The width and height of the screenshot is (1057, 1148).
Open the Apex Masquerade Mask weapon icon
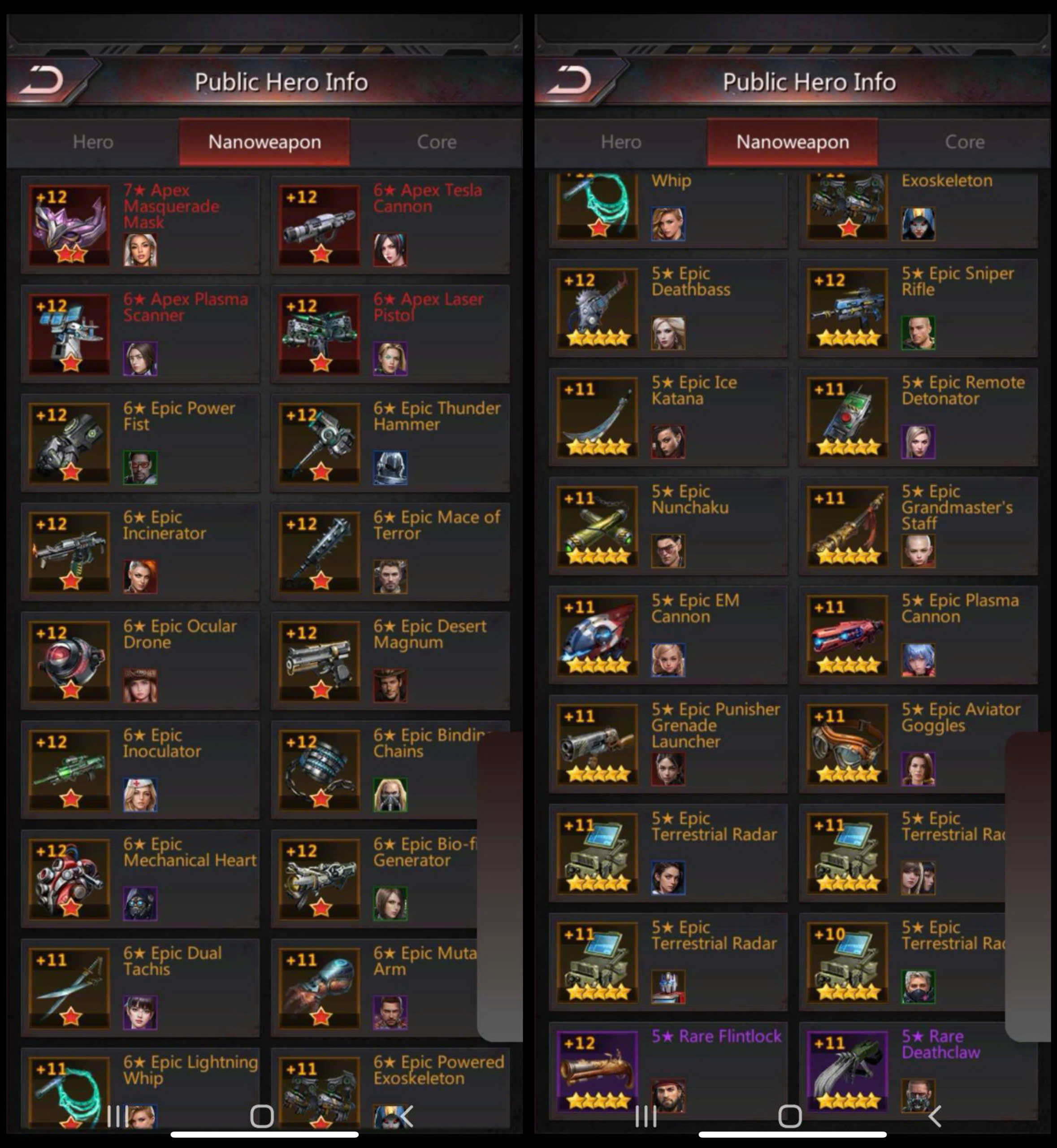coord(69,224)
